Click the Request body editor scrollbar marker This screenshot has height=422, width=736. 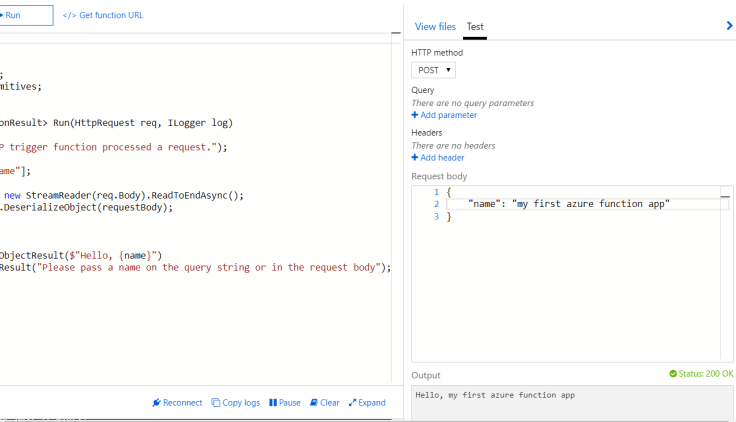[x=725, y=197]
